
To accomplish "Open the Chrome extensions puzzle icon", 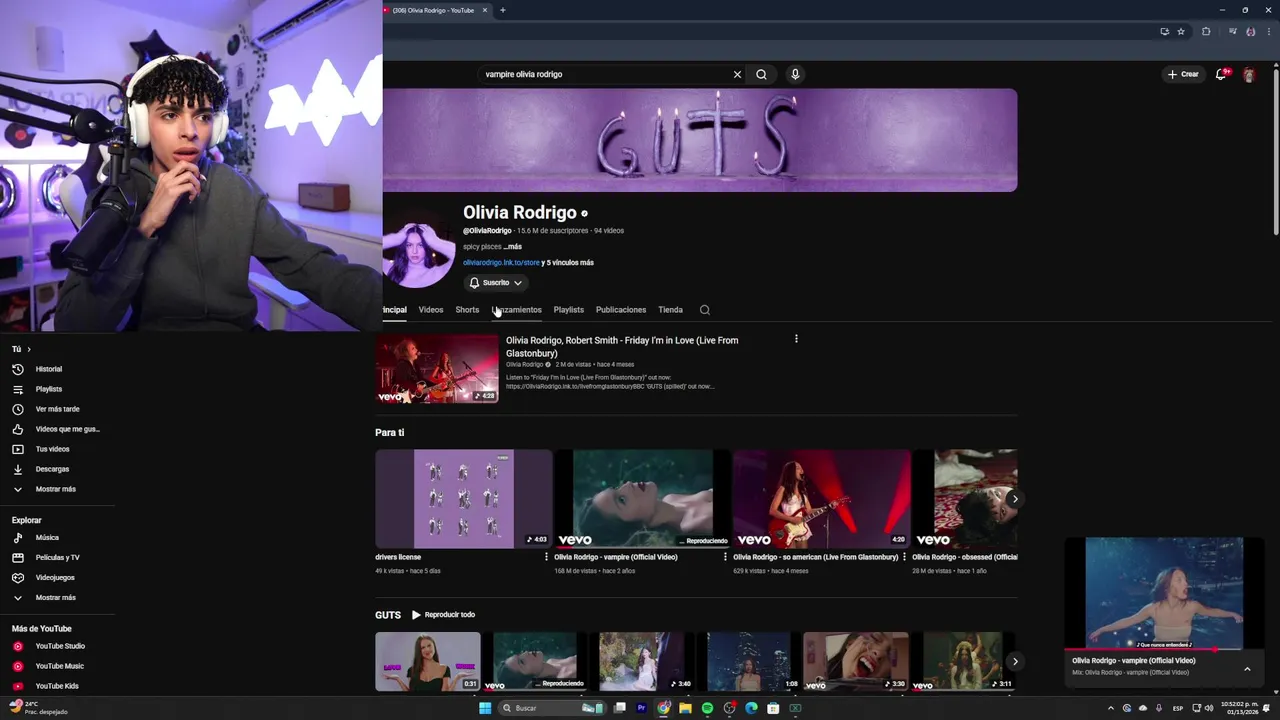I will 1206,31.
